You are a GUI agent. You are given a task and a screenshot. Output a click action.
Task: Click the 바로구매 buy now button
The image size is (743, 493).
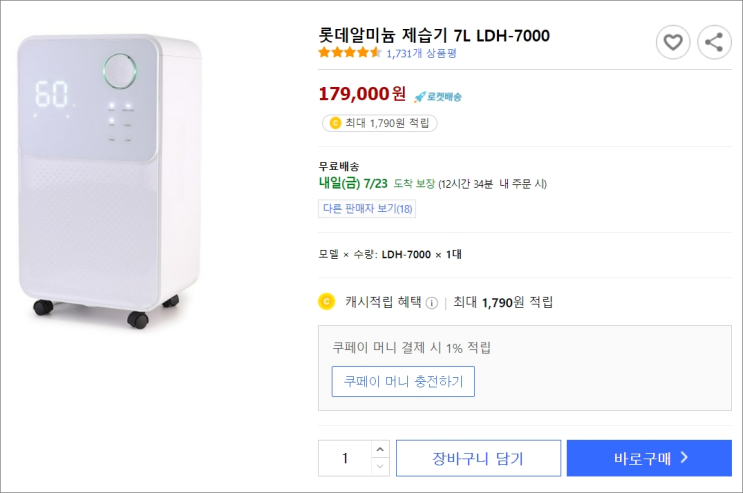(649, 458)
